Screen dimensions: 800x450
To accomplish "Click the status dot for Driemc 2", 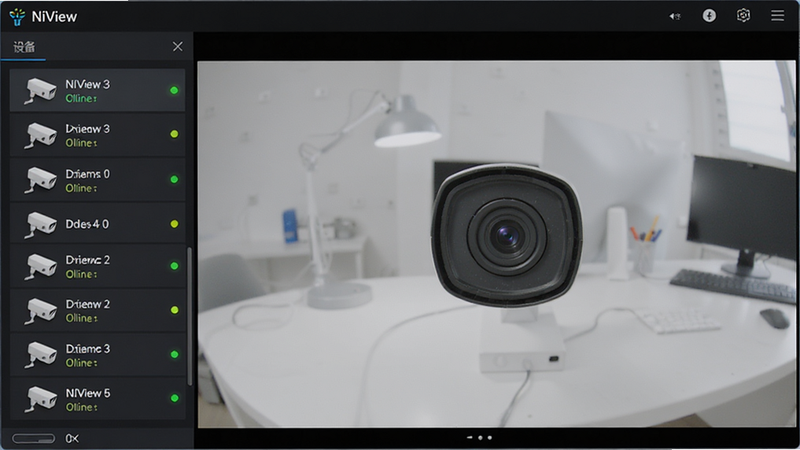I will pyautogui.click(x=174, y=266).
